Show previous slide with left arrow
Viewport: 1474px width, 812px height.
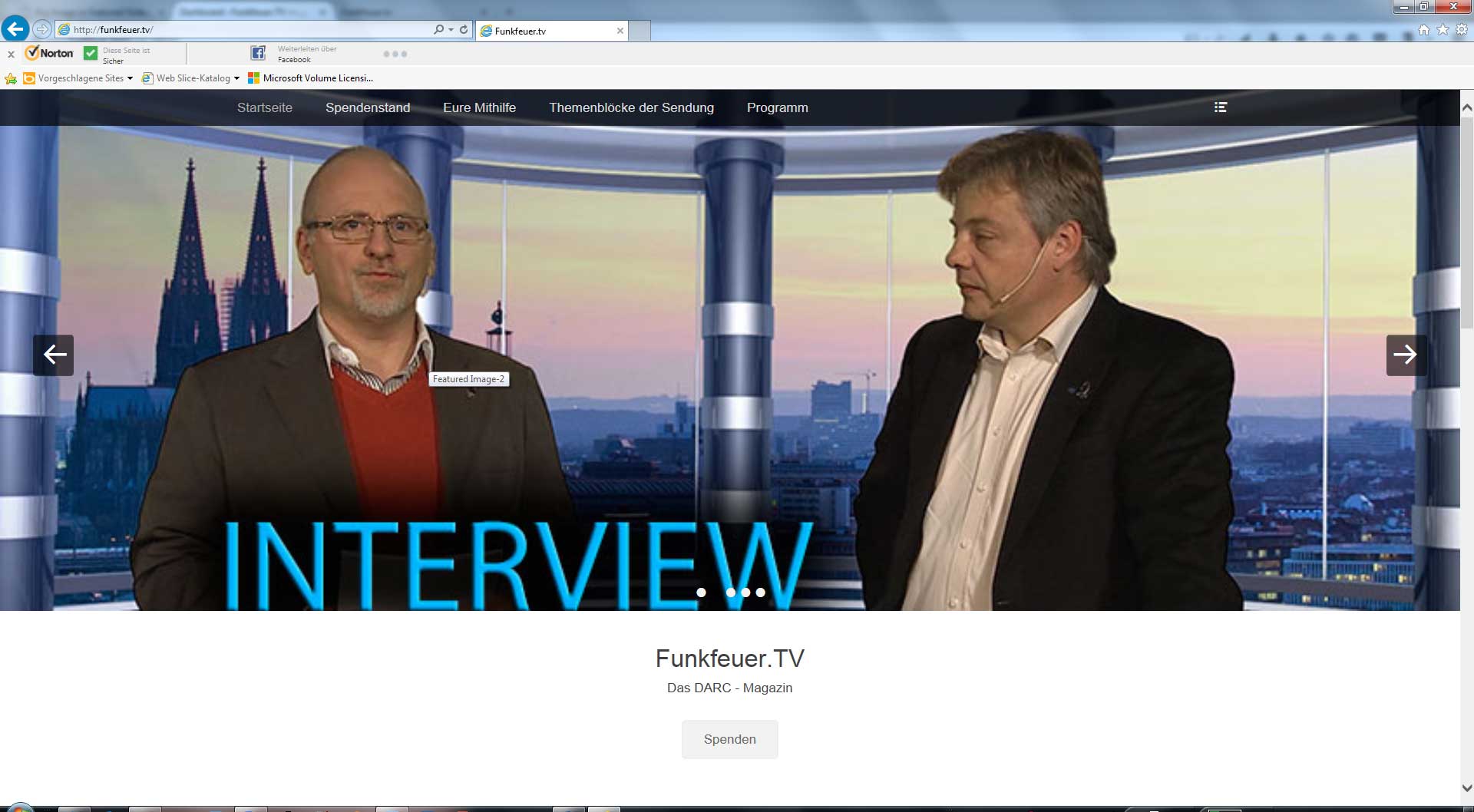point(53,355)
